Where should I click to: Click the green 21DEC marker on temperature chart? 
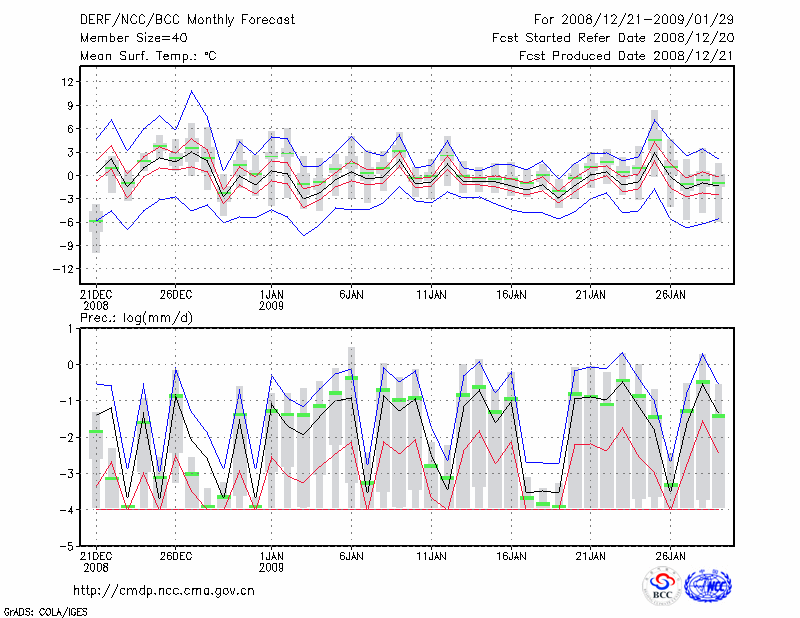coord(96,222)
